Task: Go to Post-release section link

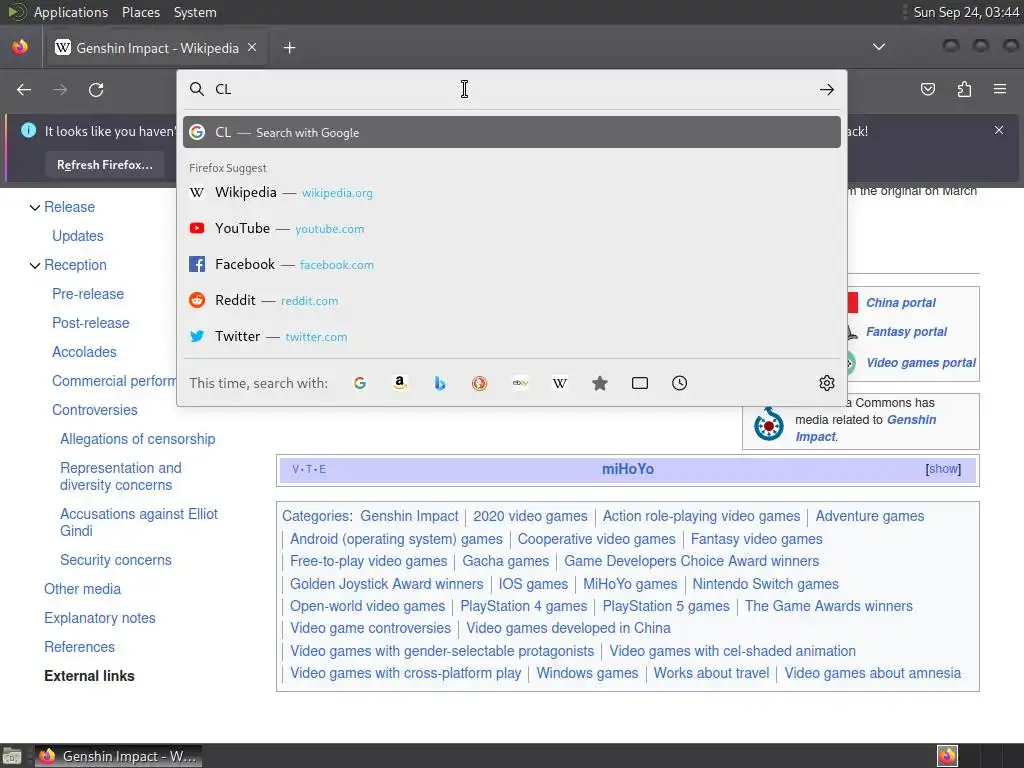Action: tap(91, 323)
